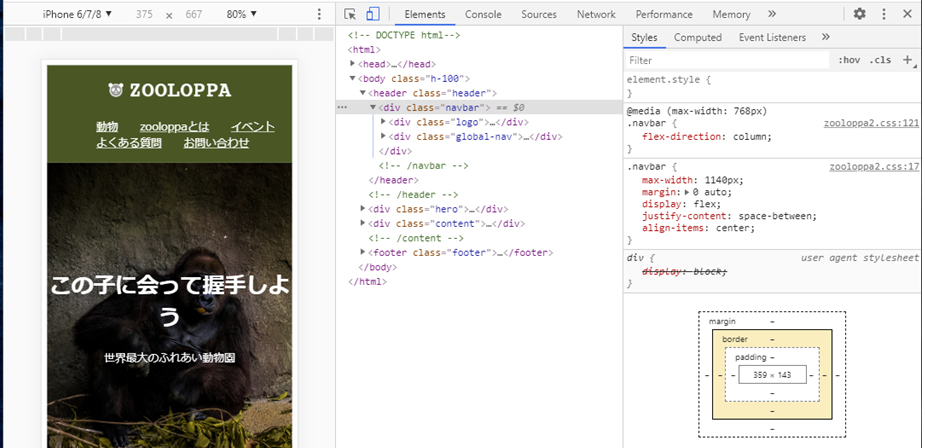The image size is (925, 448).
Task: Click the イベント nav link
Action: (252, 127)
